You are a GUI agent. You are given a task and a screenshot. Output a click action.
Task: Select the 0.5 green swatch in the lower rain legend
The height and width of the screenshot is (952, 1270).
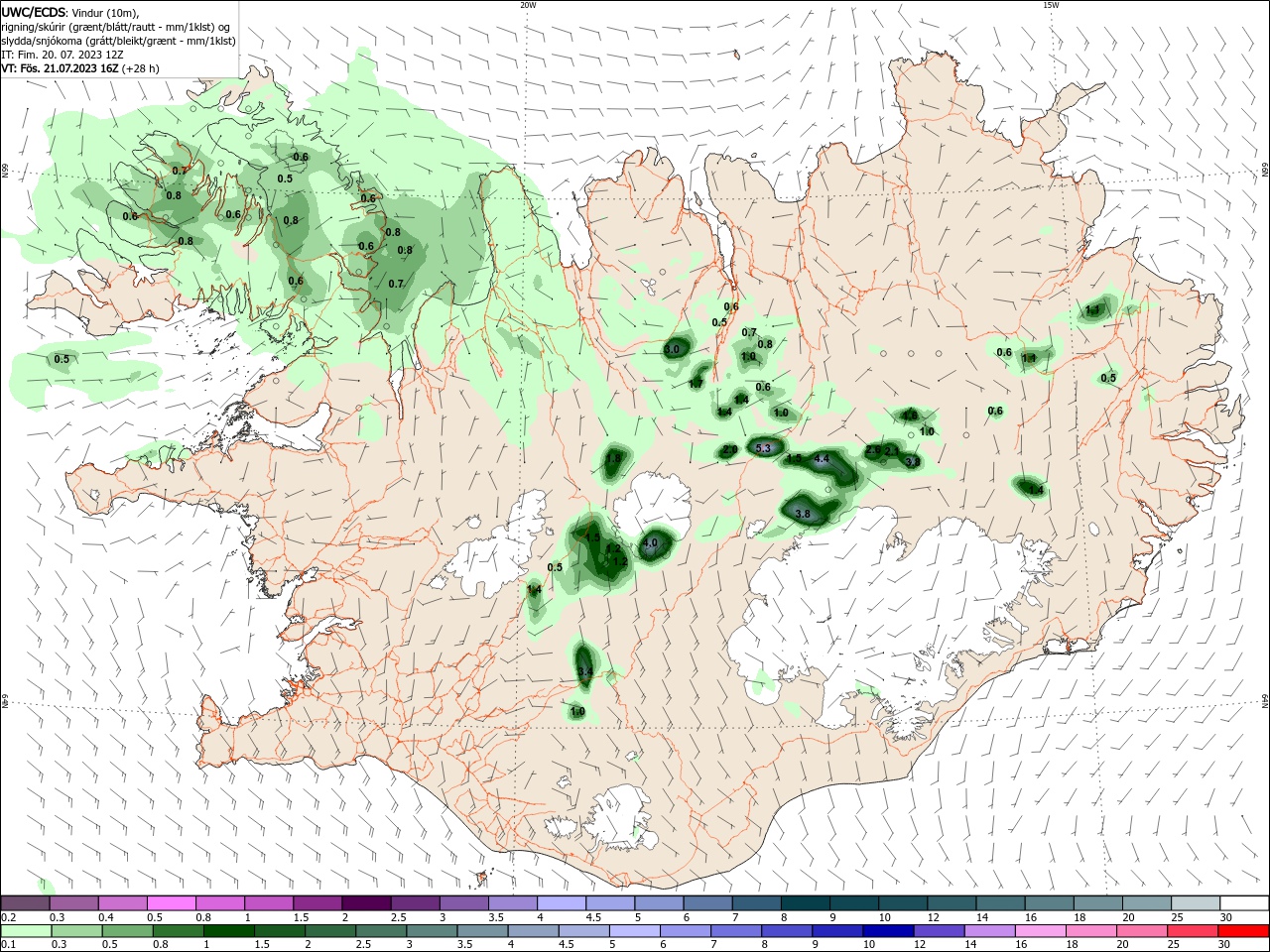coord(127,931)
